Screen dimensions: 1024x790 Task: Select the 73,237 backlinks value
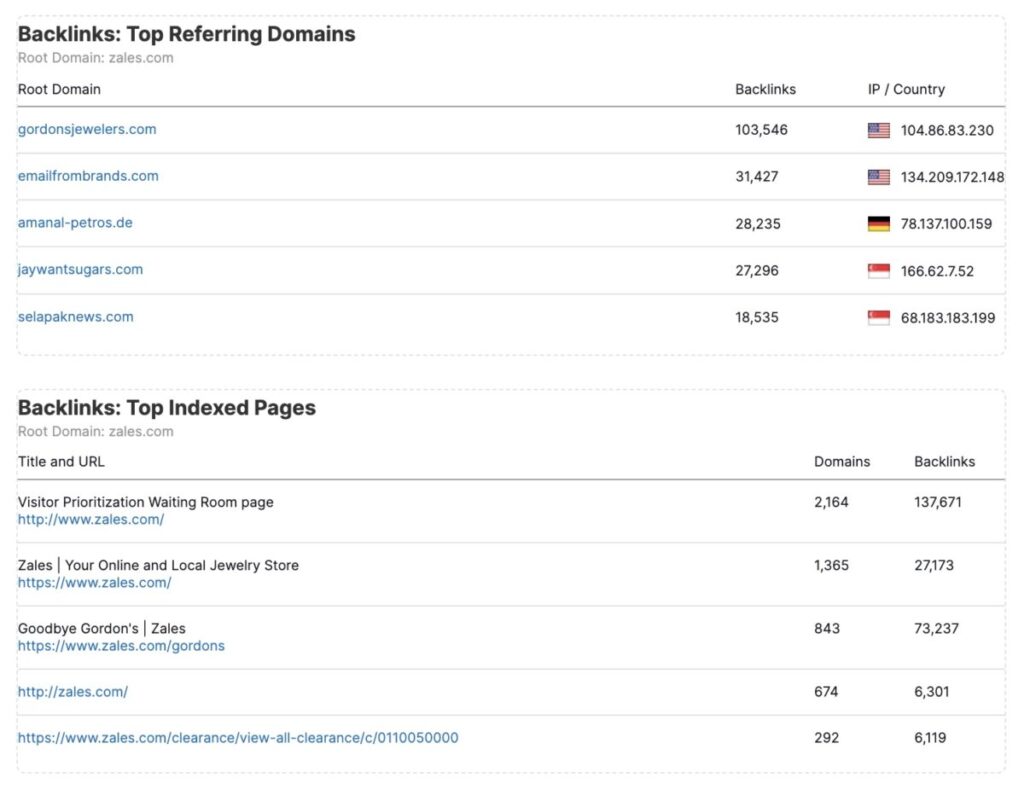936,629
